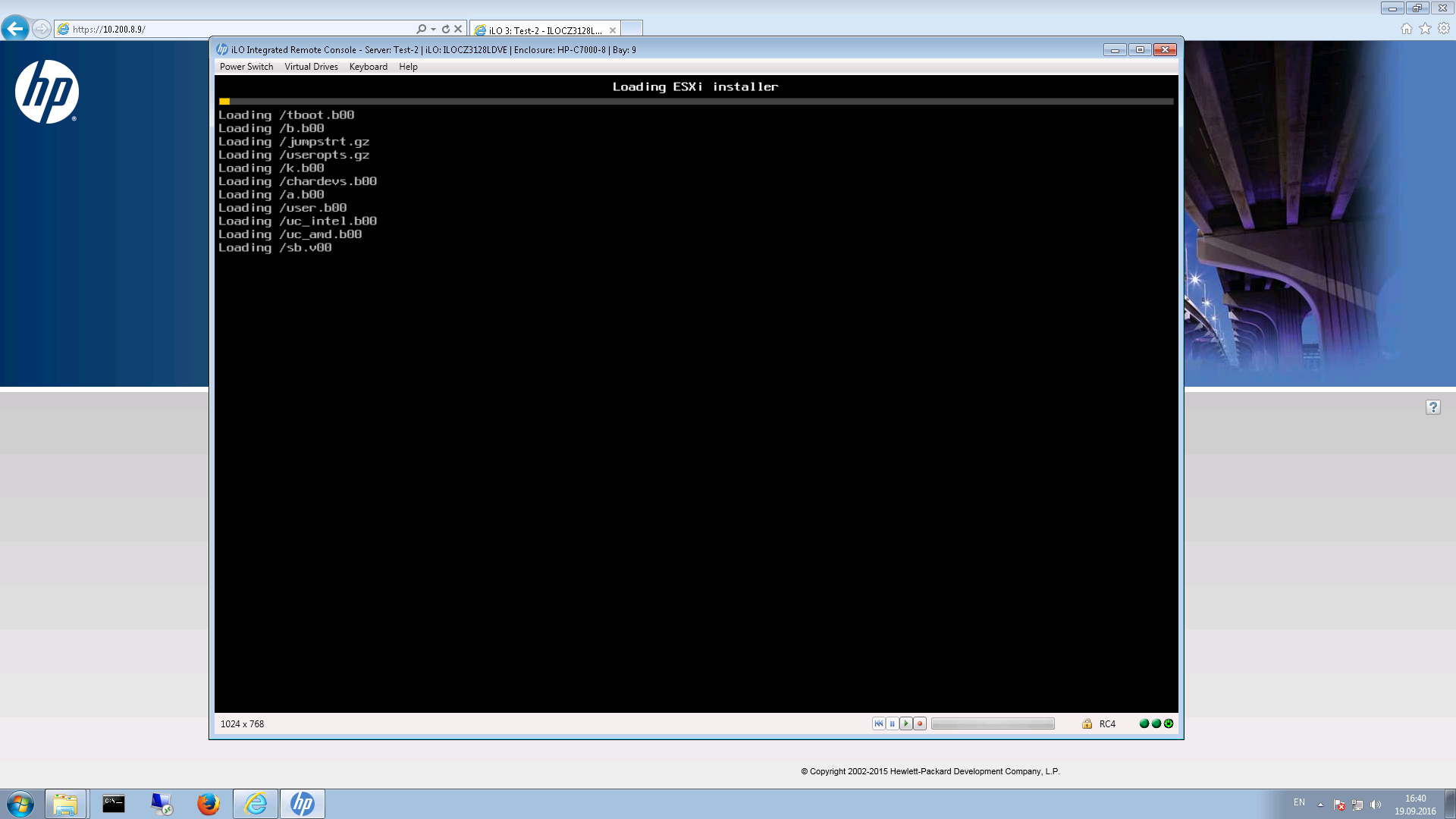Pause the console capture playback
This screenshot has height=819, width=1456.
click(892, 723)
